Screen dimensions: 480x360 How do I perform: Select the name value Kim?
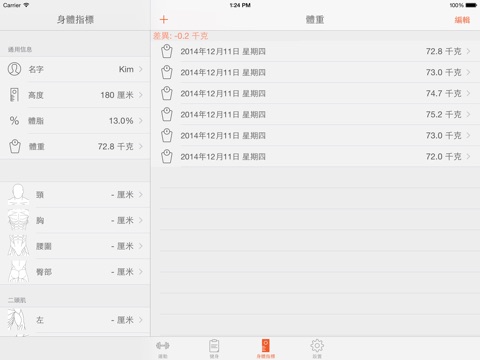coord(126,69)
